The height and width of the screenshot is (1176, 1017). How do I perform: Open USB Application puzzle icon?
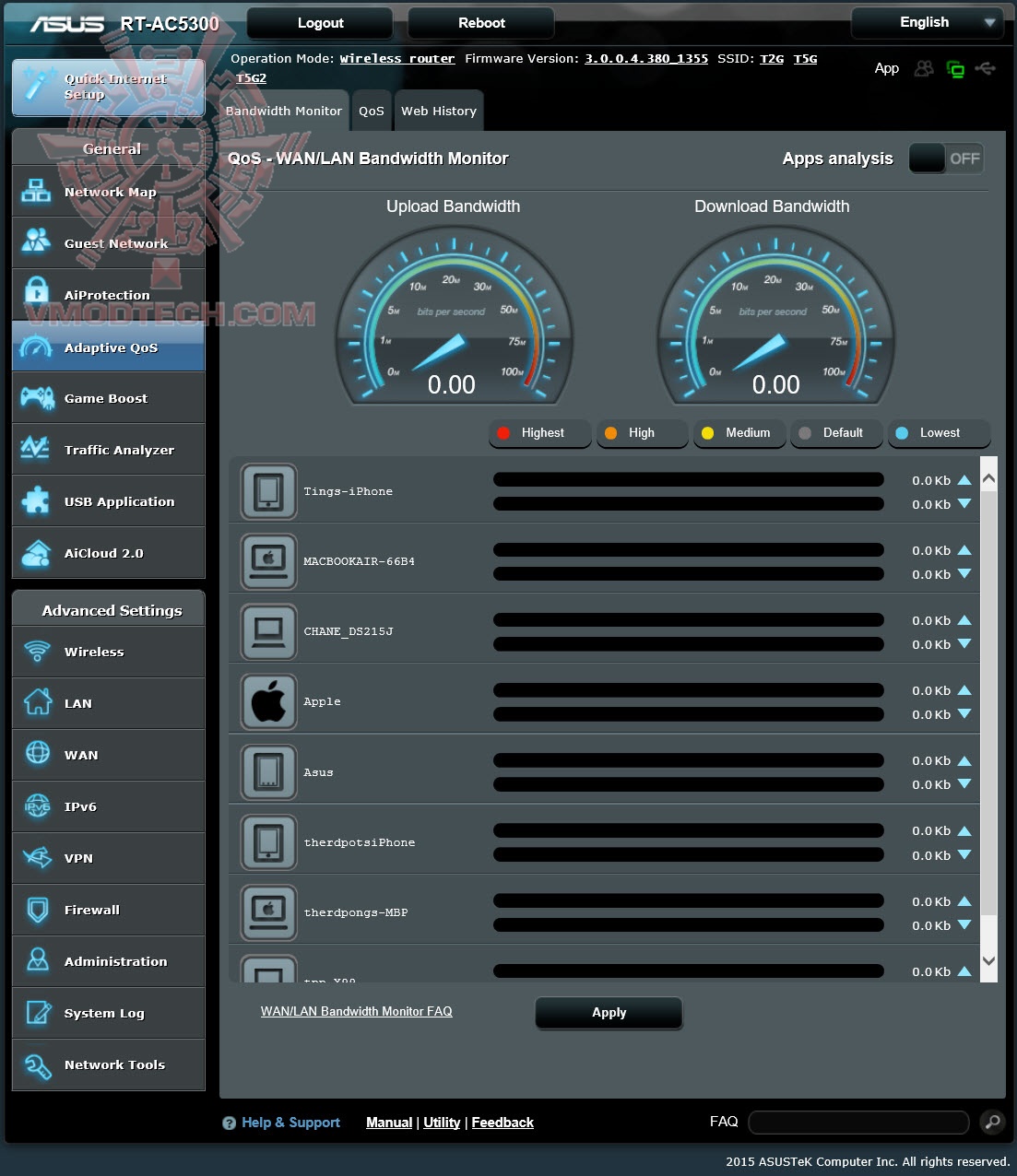pyautogui.click(x=36, y=500)
